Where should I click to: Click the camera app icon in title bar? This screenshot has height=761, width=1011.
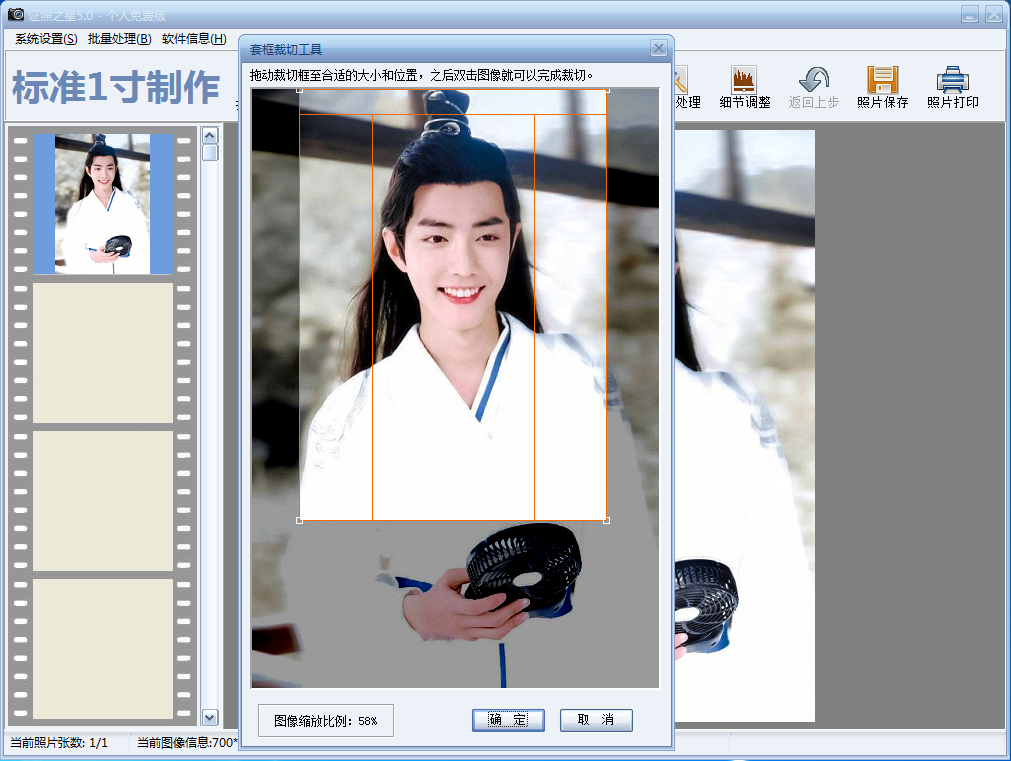click(15, 14)
